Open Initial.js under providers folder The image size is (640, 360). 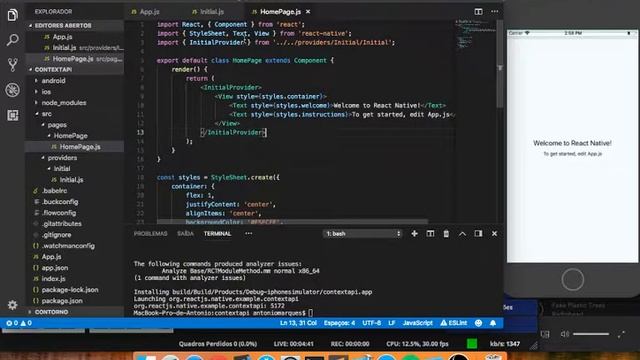(x=71, y=180)
